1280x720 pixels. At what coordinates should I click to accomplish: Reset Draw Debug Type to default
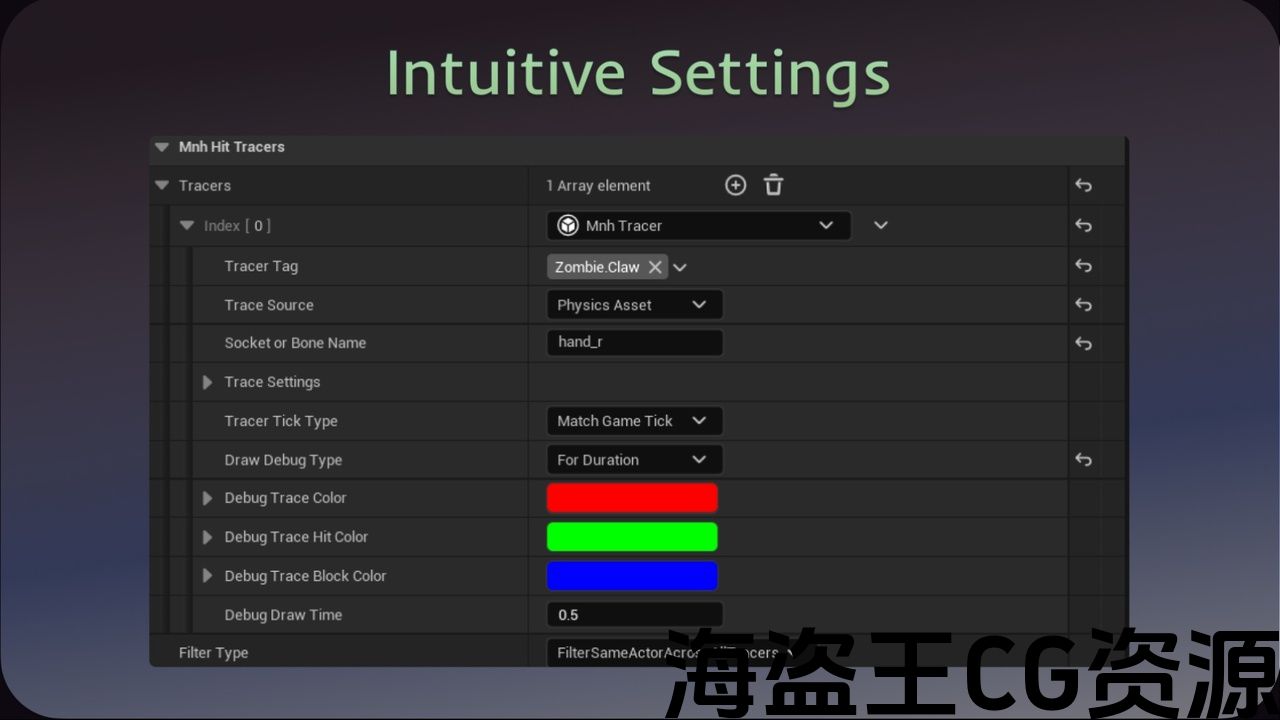pos(1083,460)
